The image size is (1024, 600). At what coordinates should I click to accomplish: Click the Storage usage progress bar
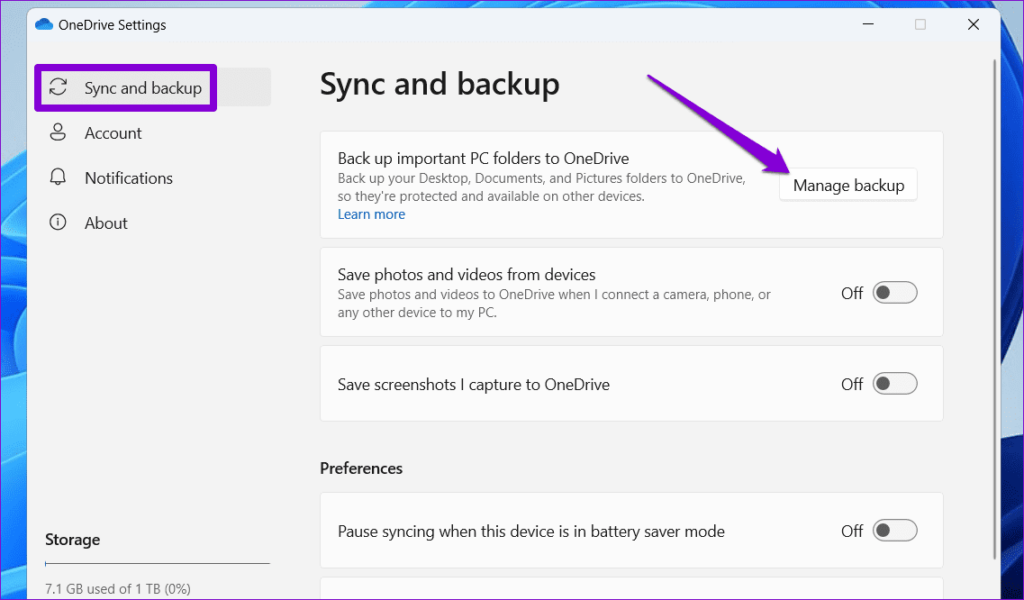(157, 564)
